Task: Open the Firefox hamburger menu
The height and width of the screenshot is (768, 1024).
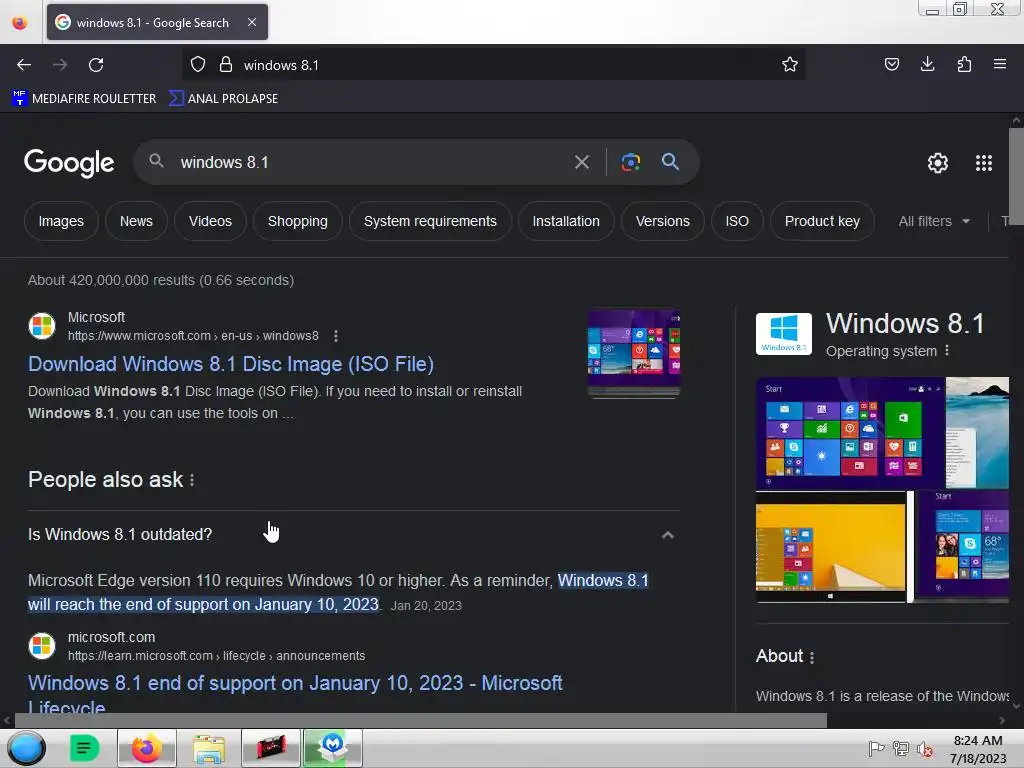Action: pos(999,64)
